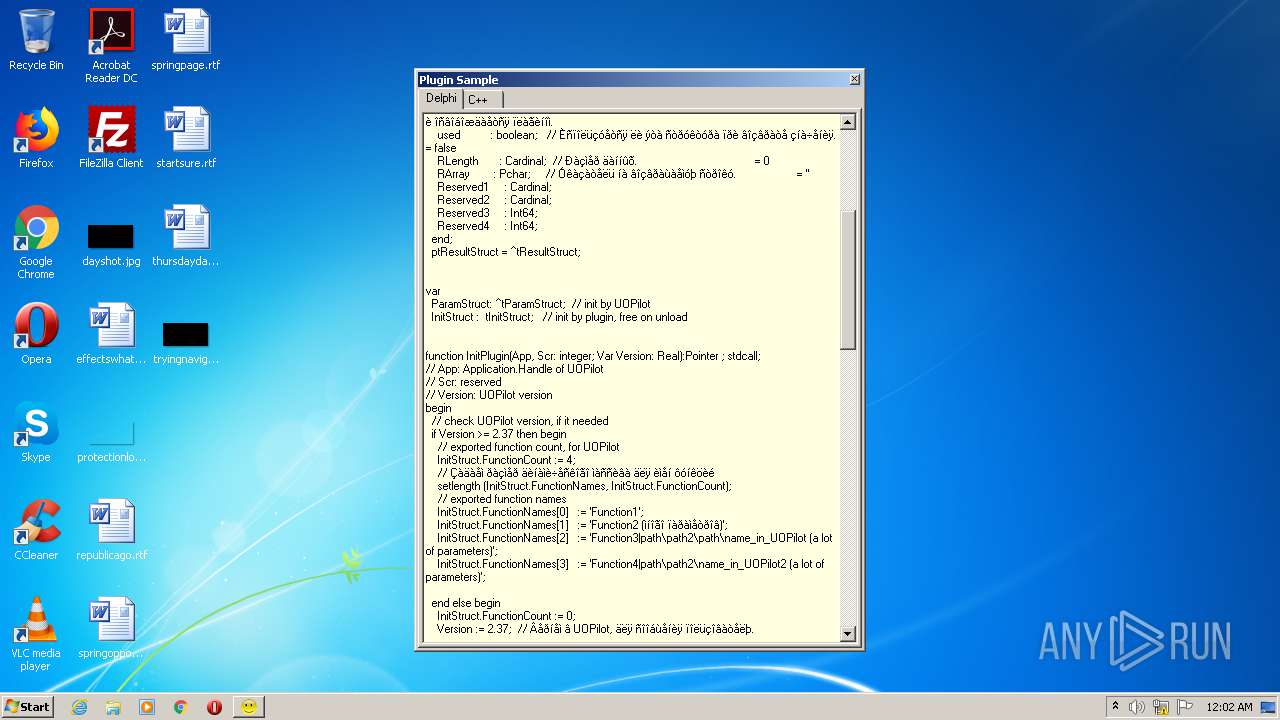This screenshot has height=720, width=1280.
Task: Open the Recycle Bin desktop icon
Action: pyautogui.click(x=36, y=42)
